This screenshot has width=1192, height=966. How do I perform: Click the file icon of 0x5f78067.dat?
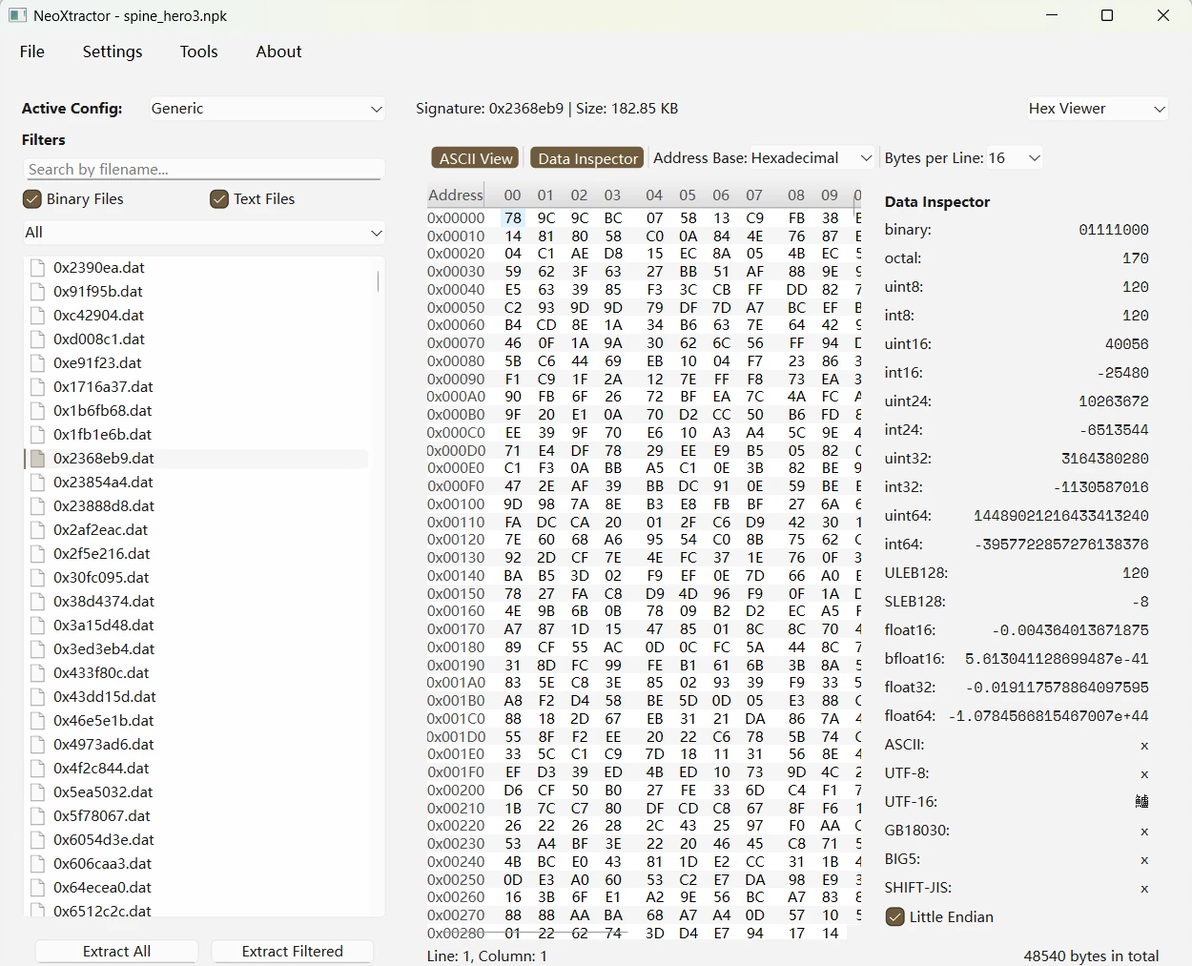(x=37, y=816)
